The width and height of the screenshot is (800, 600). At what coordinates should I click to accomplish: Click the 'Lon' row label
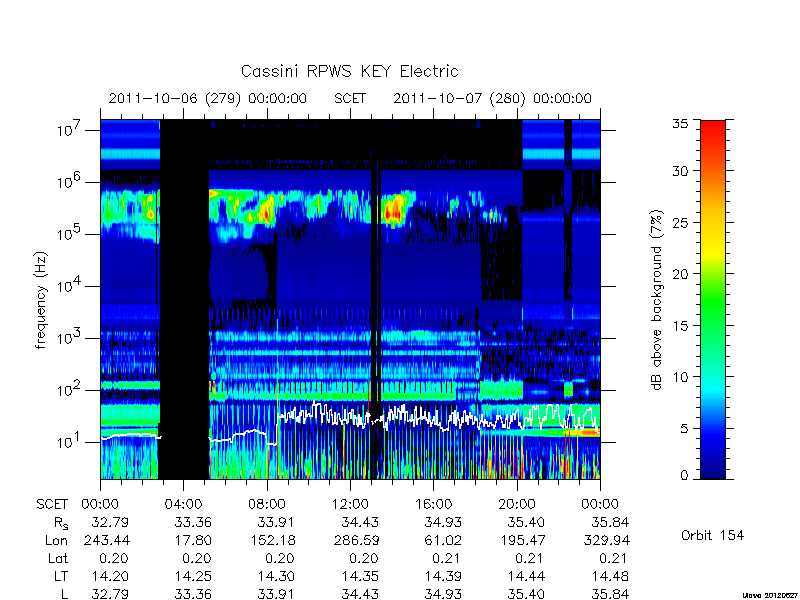(56, 540)
